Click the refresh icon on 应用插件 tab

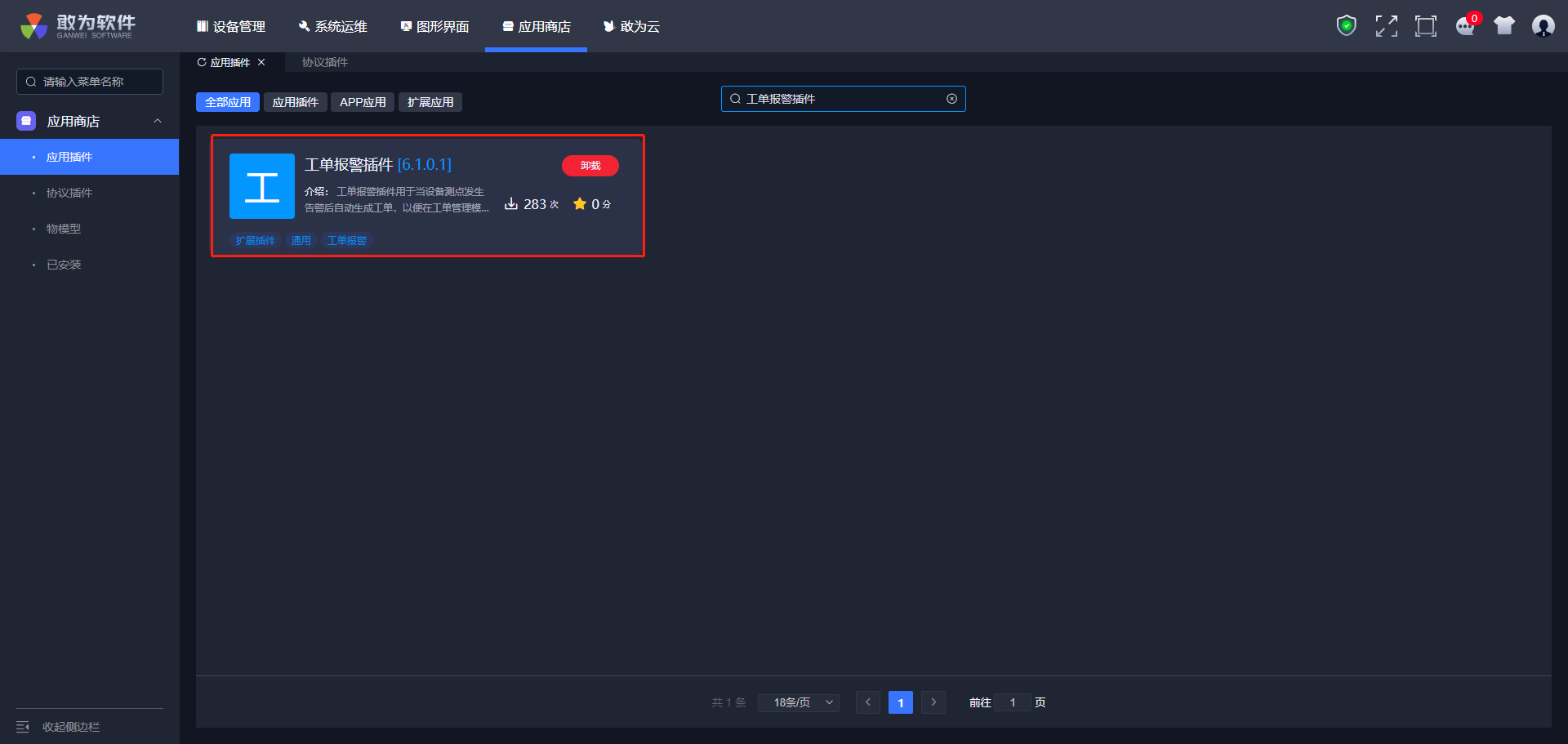pyautogui.click(x=202, y=62)
